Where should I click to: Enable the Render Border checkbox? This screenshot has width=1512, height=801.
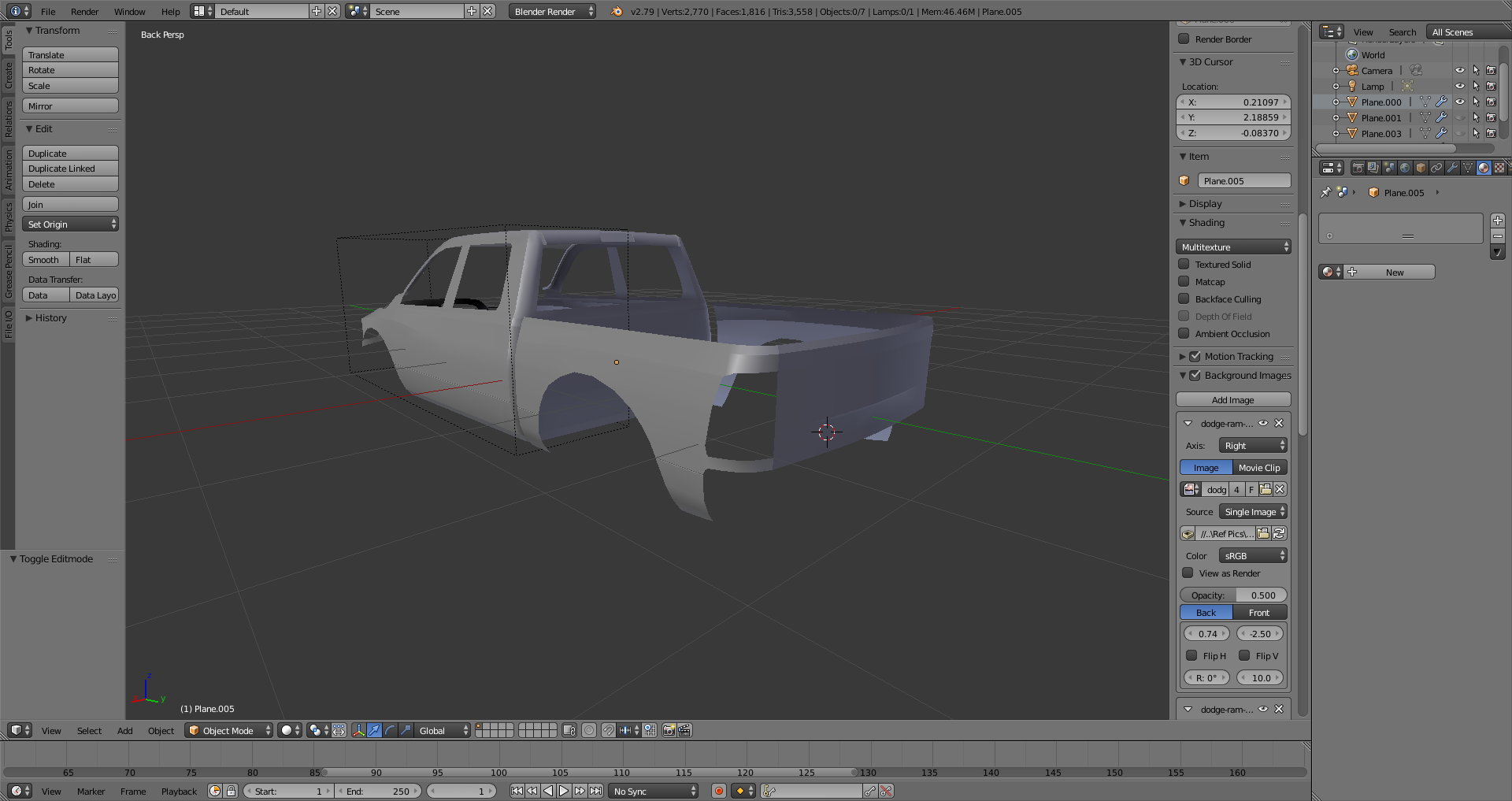click(x=1184, y=39)
